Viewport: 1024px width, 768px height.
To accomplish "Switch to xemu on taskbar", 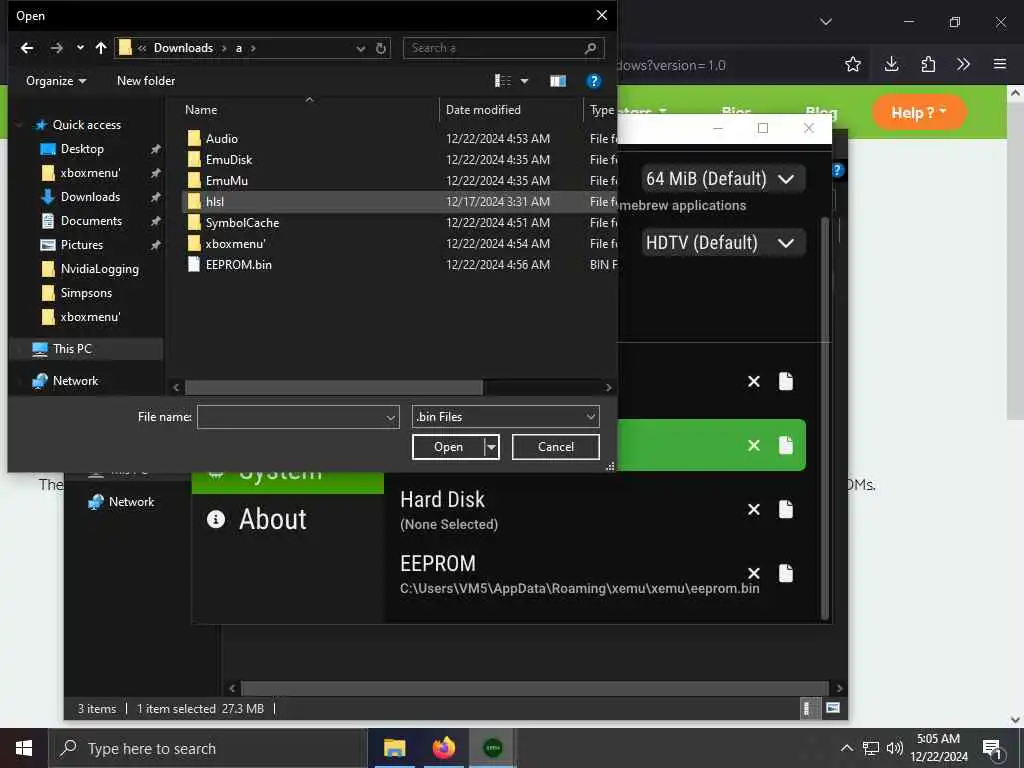I will click(492, 748).
